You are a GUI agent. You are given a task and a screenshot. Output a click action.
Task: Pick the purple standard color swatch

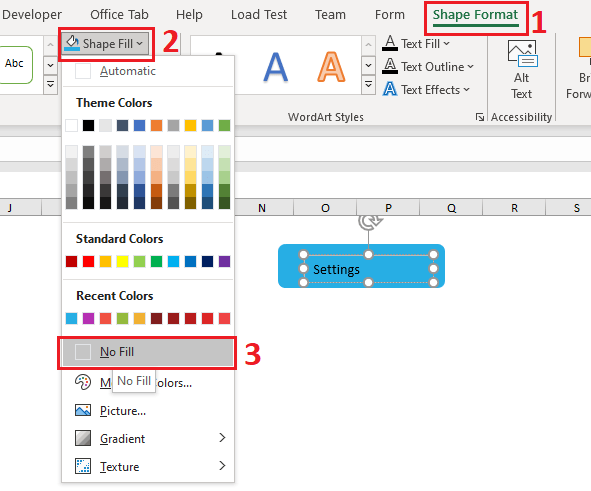224,261
